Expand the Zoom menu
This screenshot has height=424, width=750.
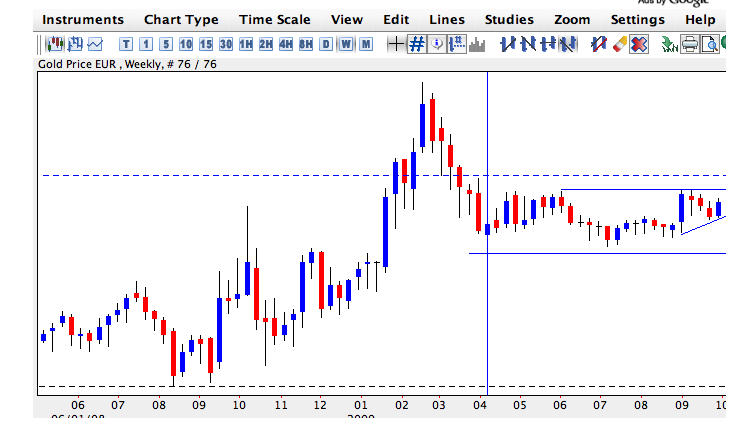coord(572,20)
